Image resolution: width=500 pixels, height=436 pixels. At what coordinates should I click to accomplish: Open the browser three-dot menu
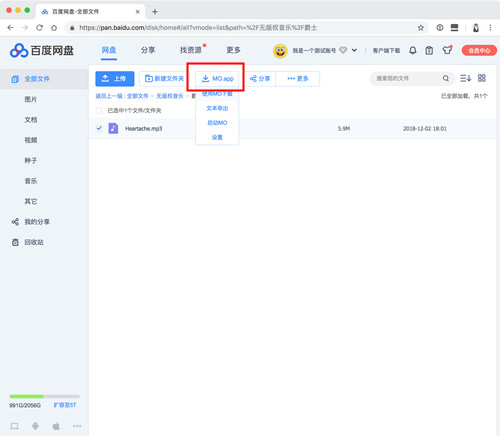[490, 28]
